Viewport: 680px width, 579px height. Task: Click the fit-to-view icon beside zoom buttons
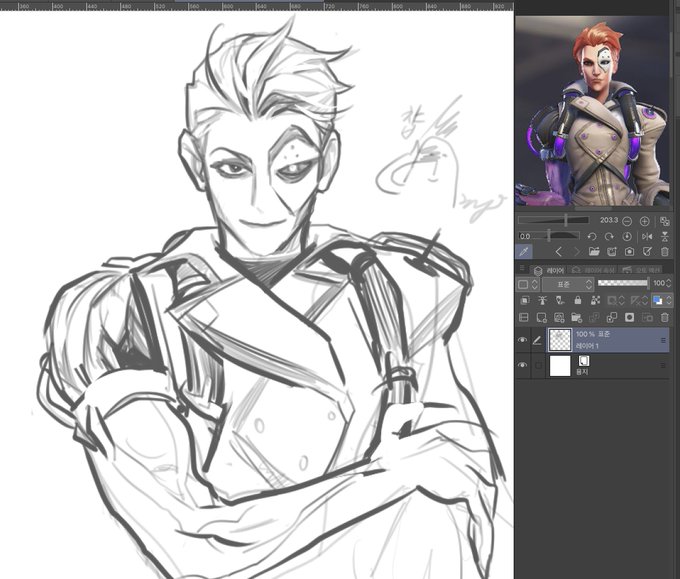point(664,221)
